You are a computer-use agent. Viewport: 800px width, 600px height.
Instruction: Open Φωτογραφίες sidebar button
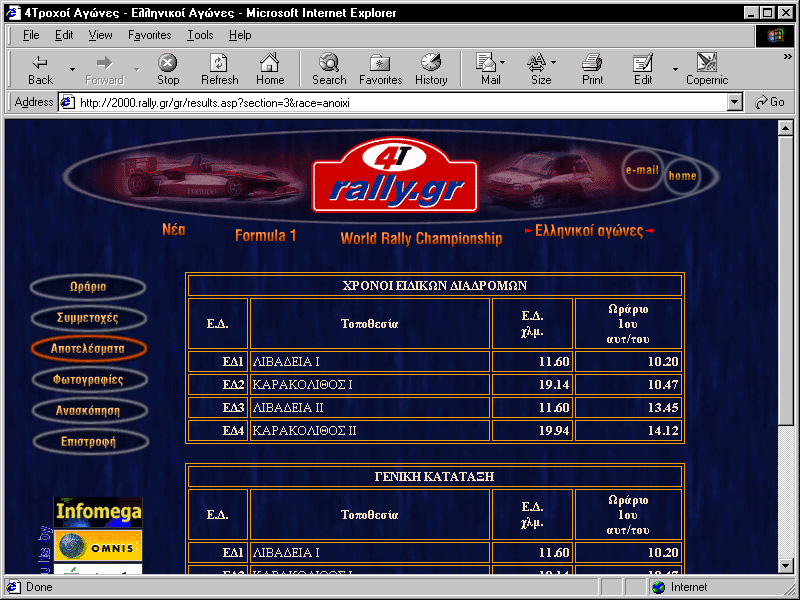pos(89,380)
